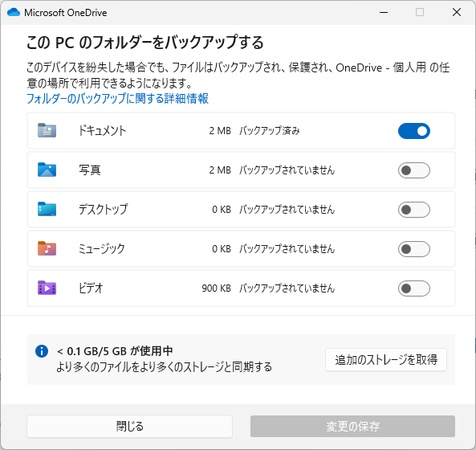This screenshot has width=476, height=450.
Task: Click the デスクトップ folder icon
Action: click(47, 209)
